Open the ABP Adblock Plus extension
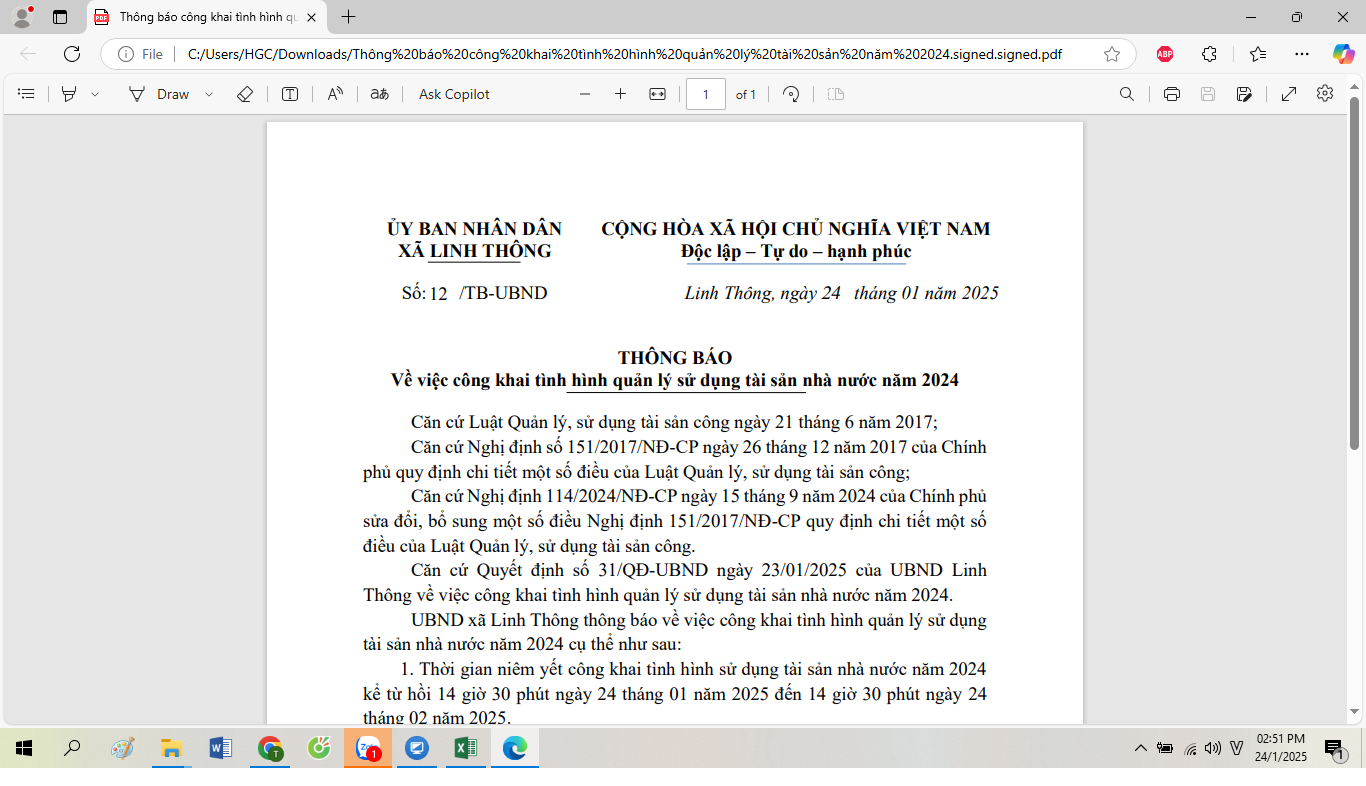The width and height of the screenshot is (1366, 786). click(x=1165, y=54)
